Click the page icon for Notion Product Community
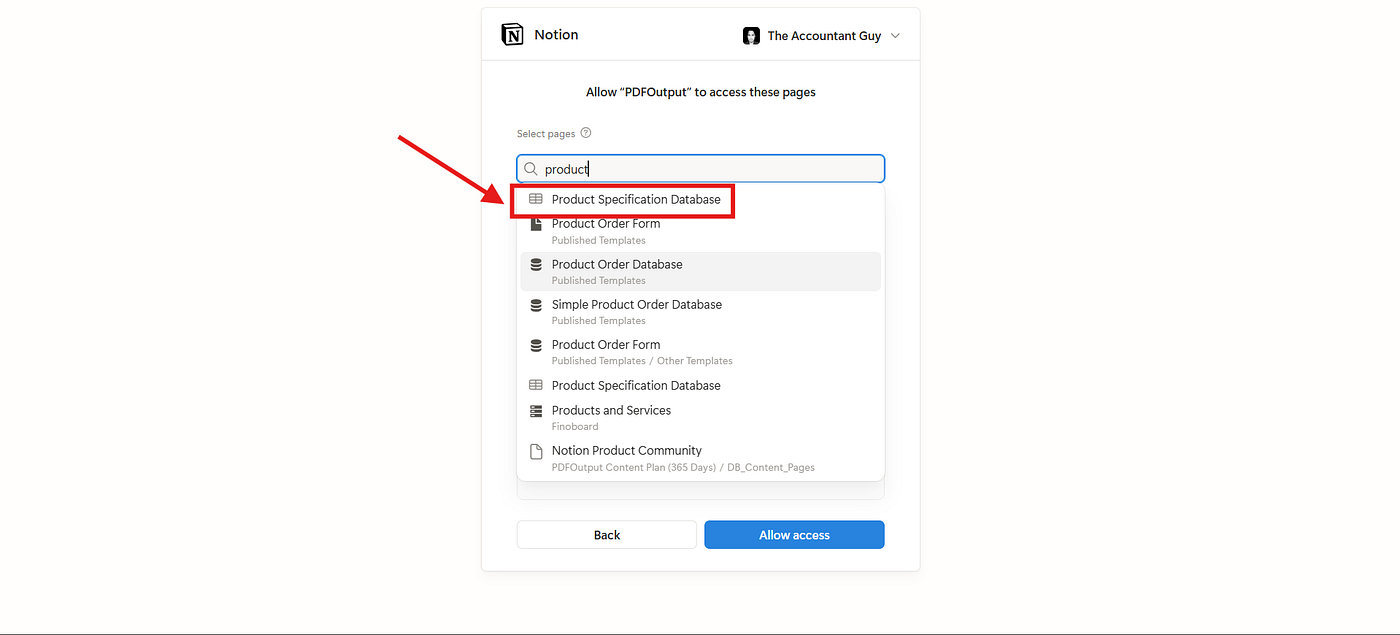The width and height of the screenshot is (1400, 635). point(536,451)
